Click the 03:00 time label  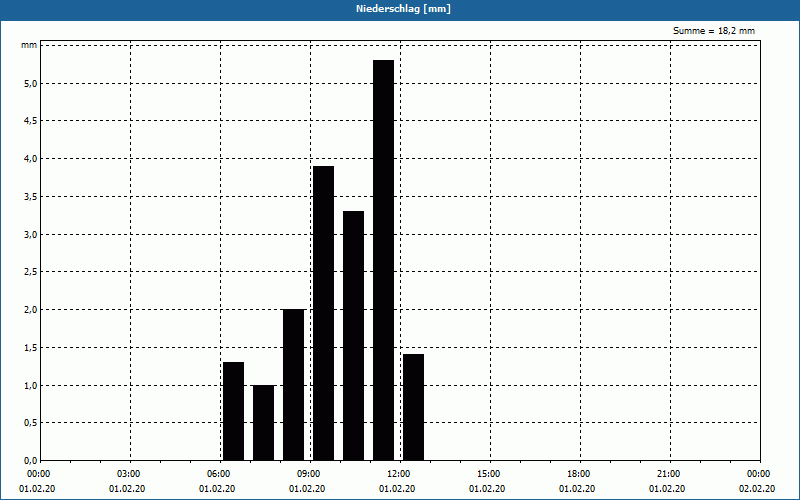click(131, 474)
